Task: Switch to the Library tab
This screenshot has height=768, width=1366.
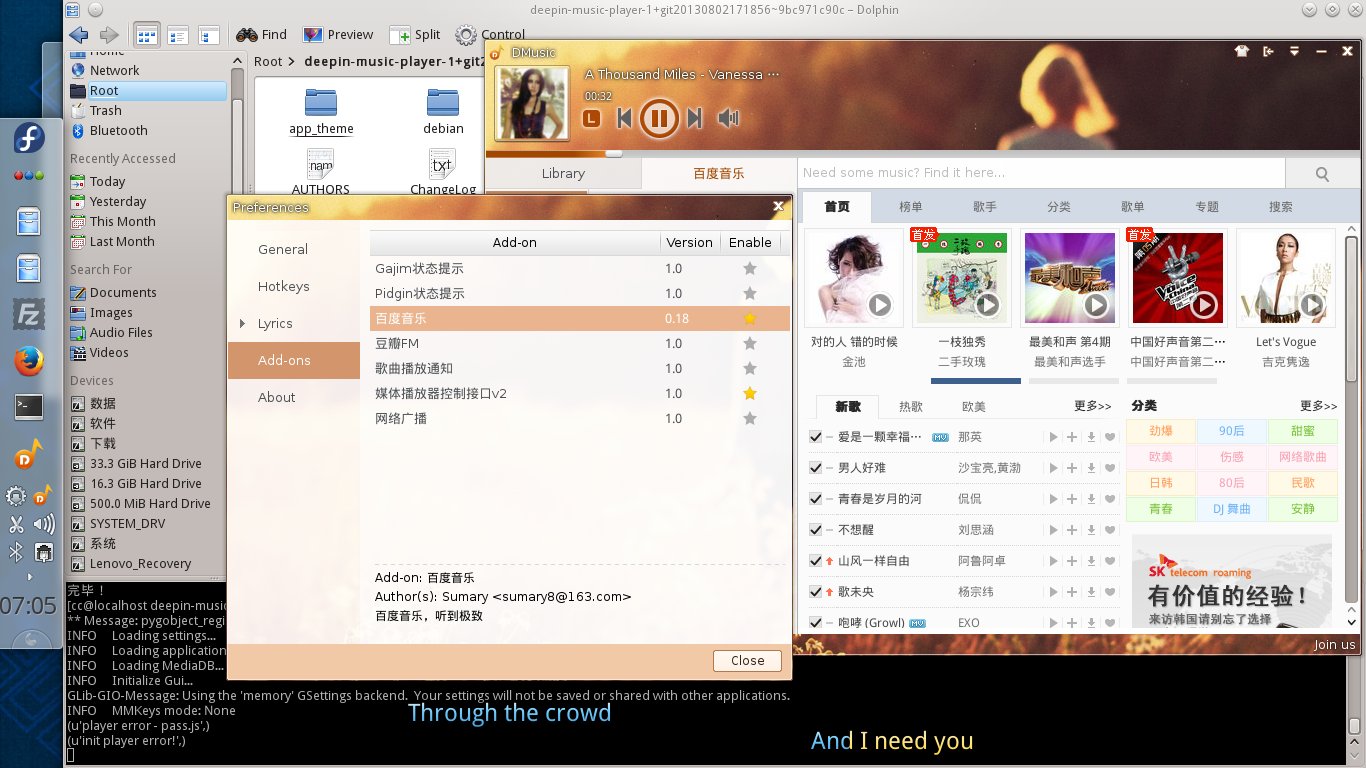Action: (x=563, y=173)
